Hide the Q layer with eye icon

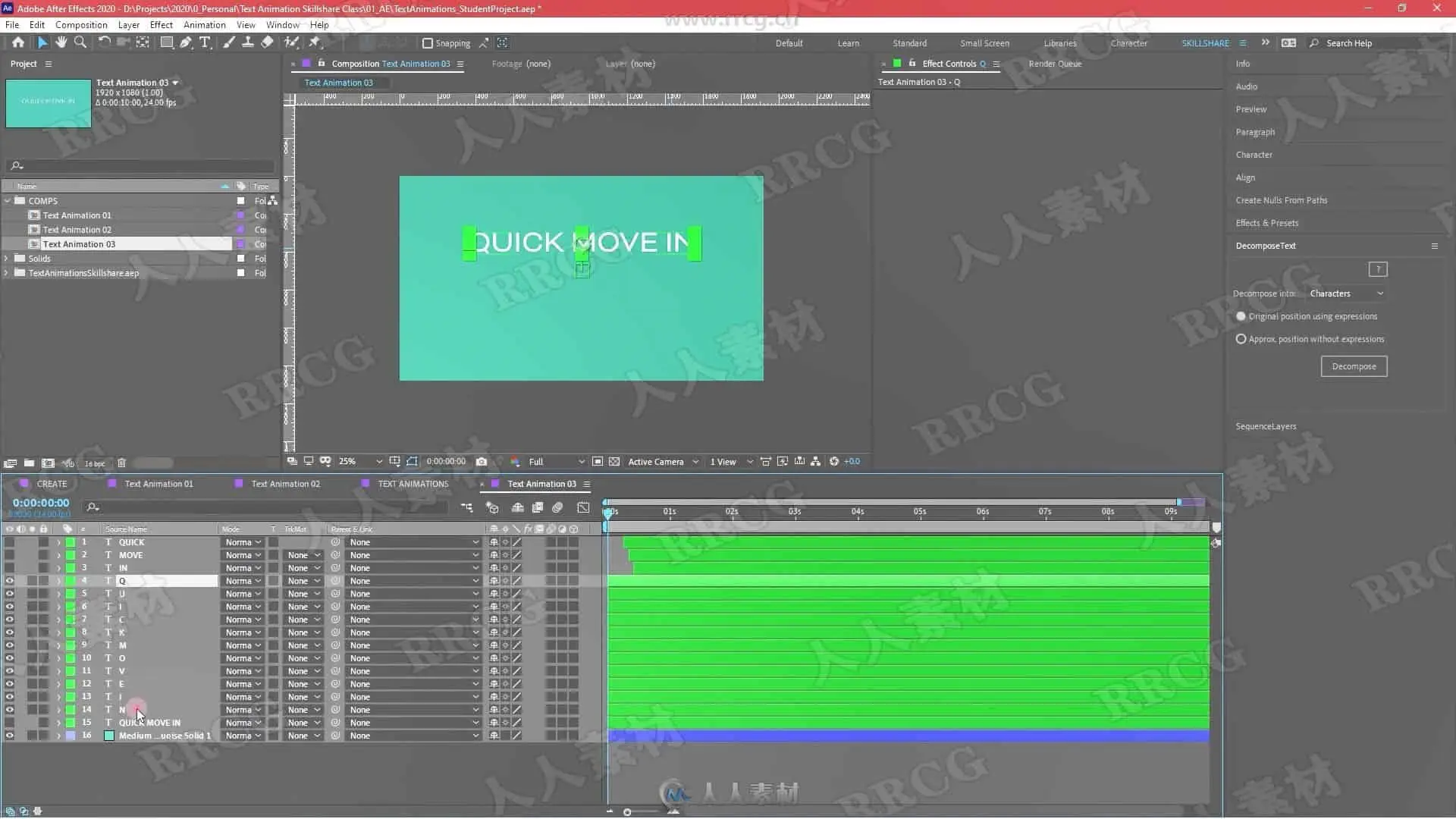pos(9,581)
